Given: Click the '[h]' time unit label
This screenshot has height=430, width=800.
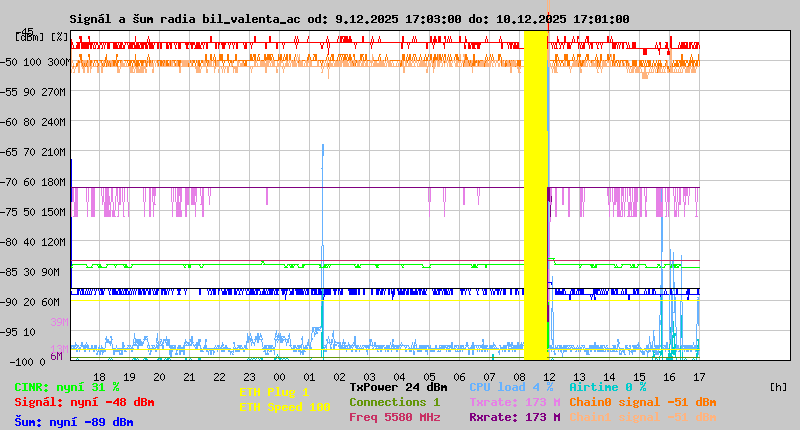Looking at the screenshot, I should tap(779, 387).
